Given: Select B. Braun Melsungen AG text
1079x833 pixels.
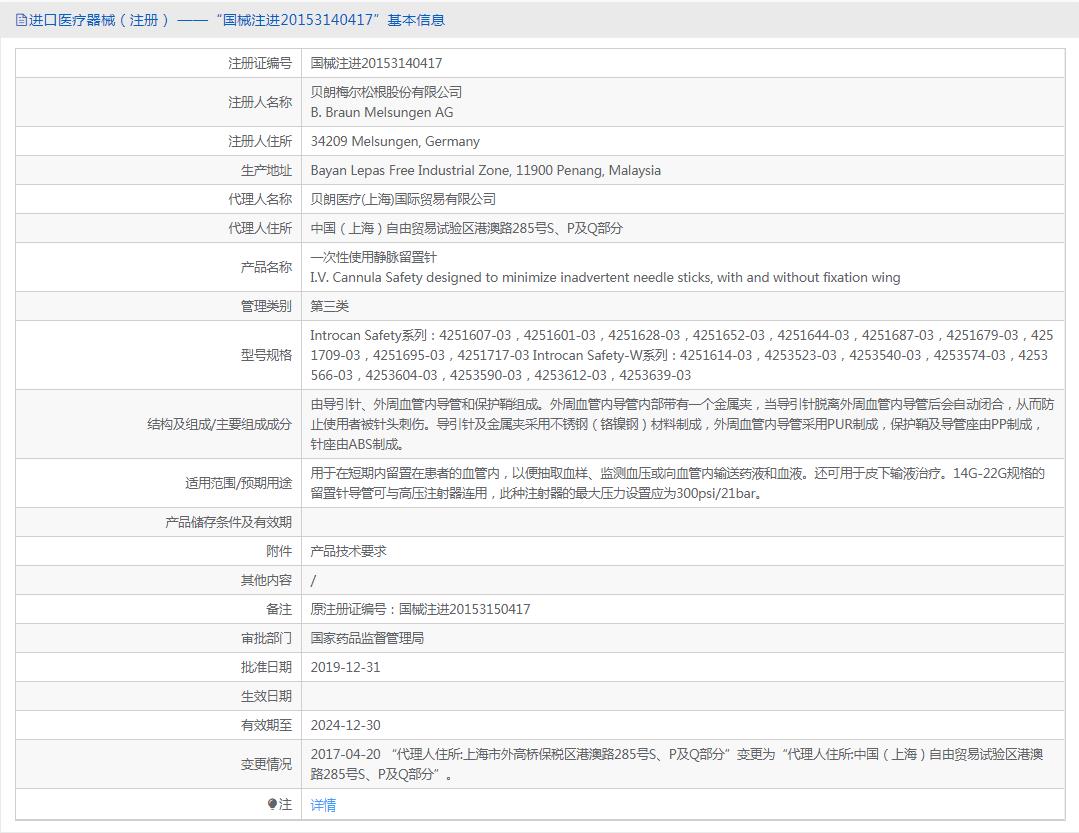Looking at the screenshot, I should tap(381, 112).
